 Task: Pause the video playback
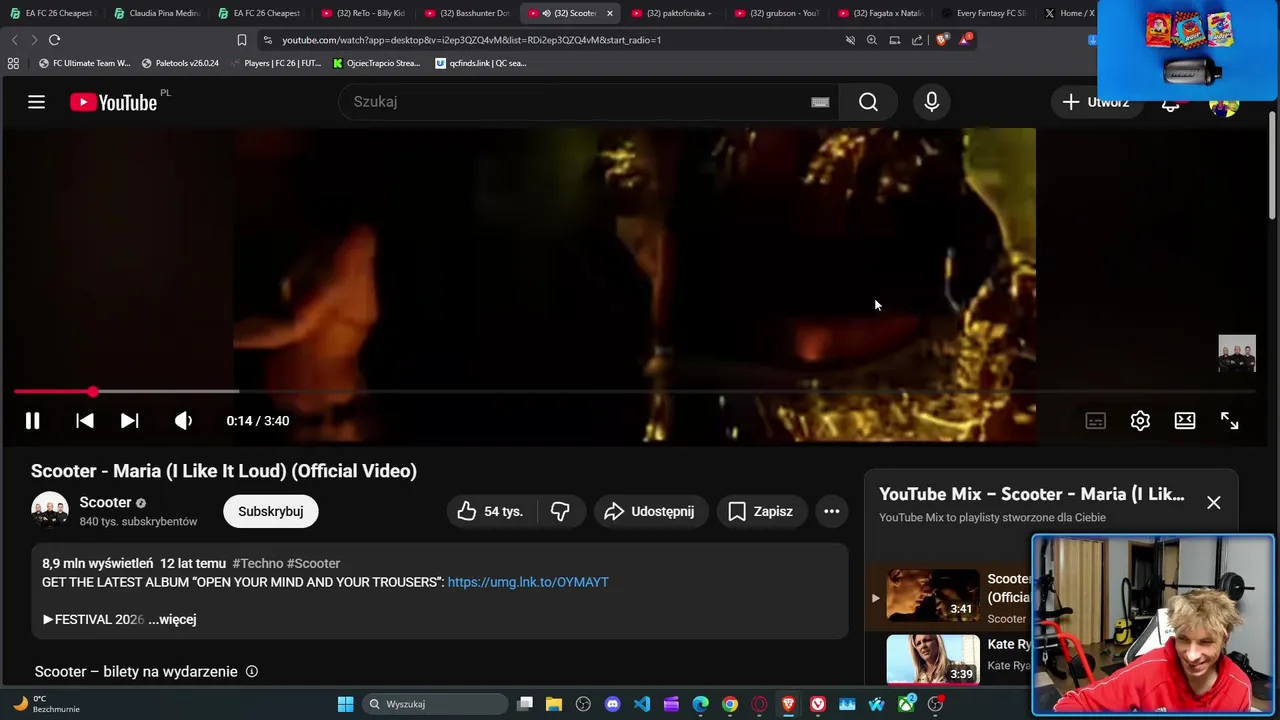32,421
